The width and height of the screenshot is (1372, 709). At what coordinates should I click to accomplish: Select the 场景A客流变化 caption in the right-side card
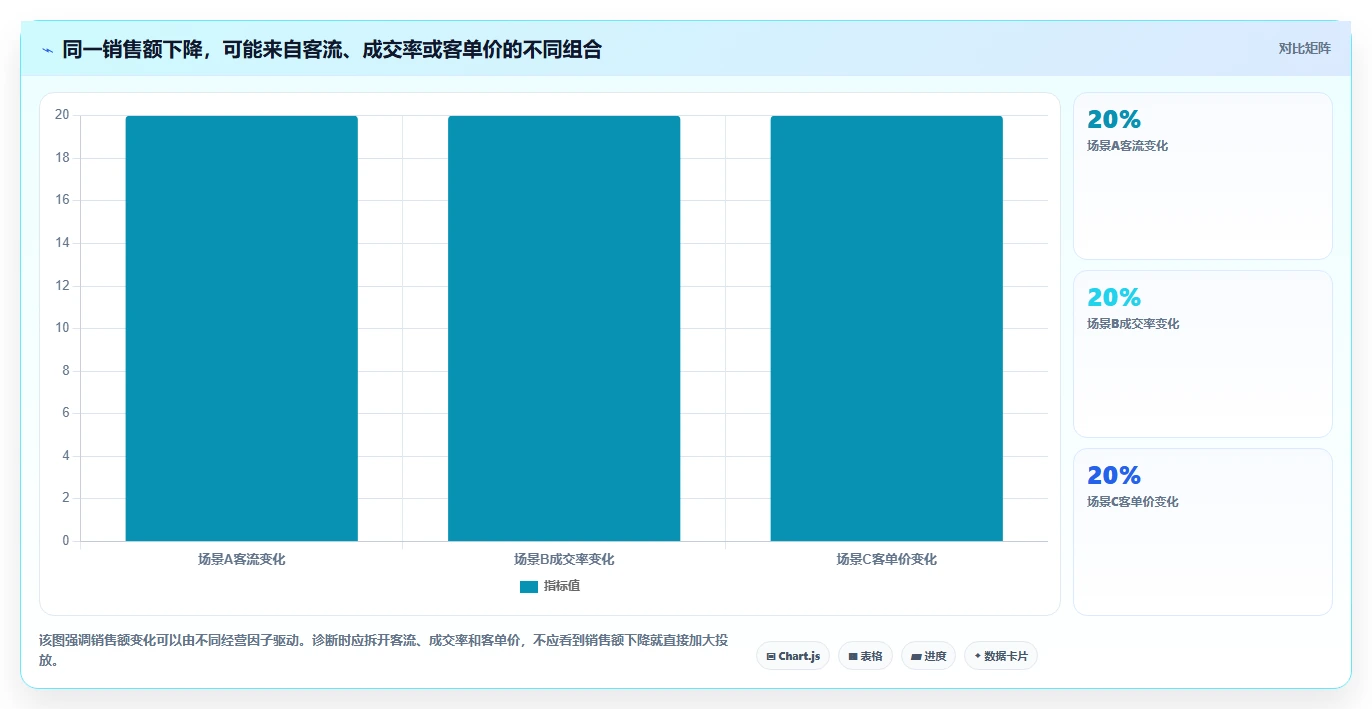coord(1127,146)
